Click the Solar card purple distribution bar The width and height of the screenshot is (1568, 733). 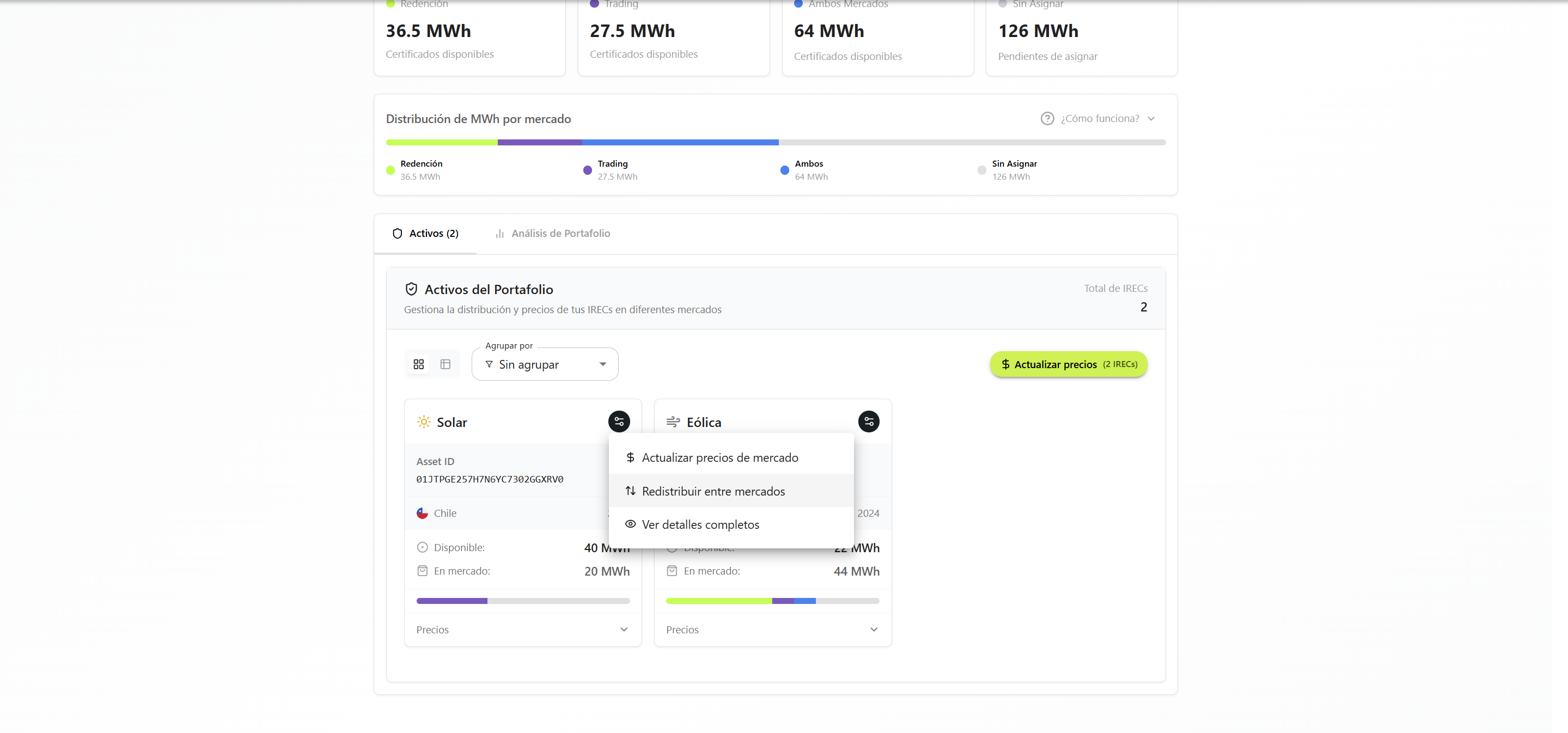pos(452,601)
